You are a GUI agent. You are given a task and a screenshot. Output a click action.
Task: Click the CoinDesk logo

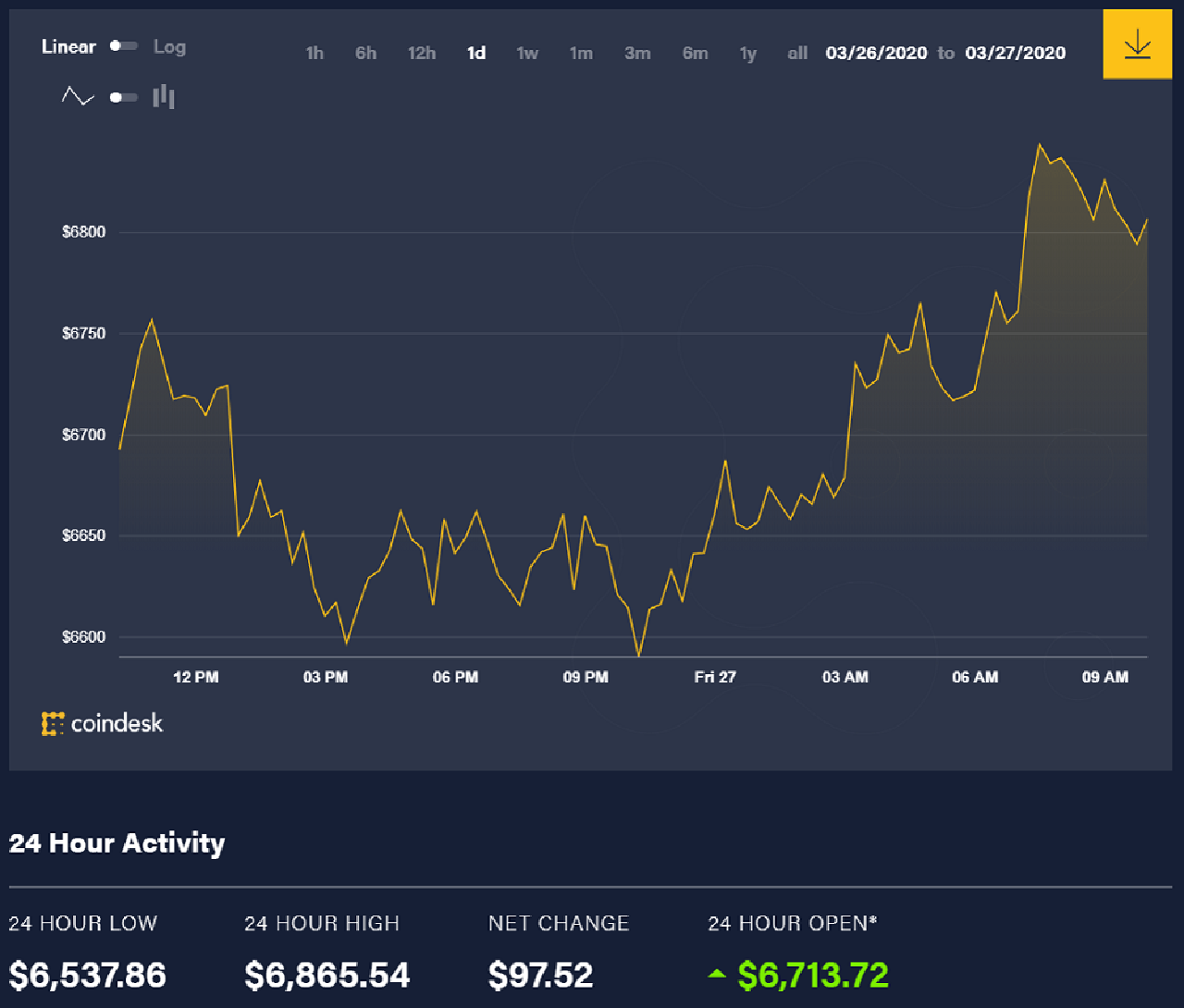(103, 723)
